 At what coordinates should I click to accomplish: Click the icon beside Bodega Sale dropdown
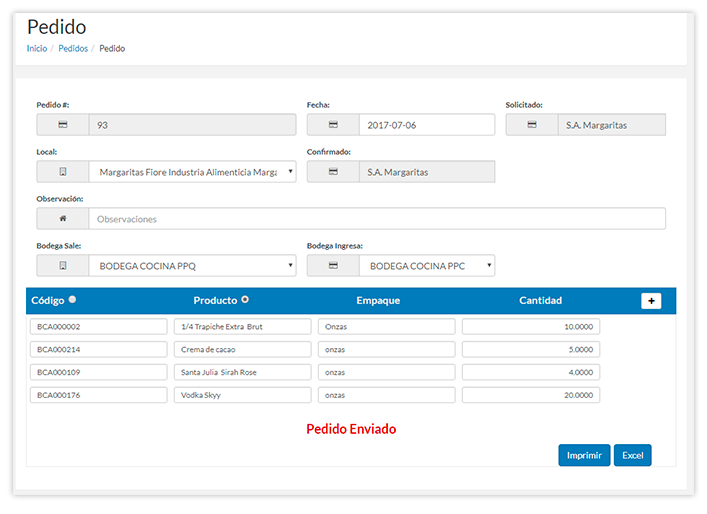(x=63, y=266)
